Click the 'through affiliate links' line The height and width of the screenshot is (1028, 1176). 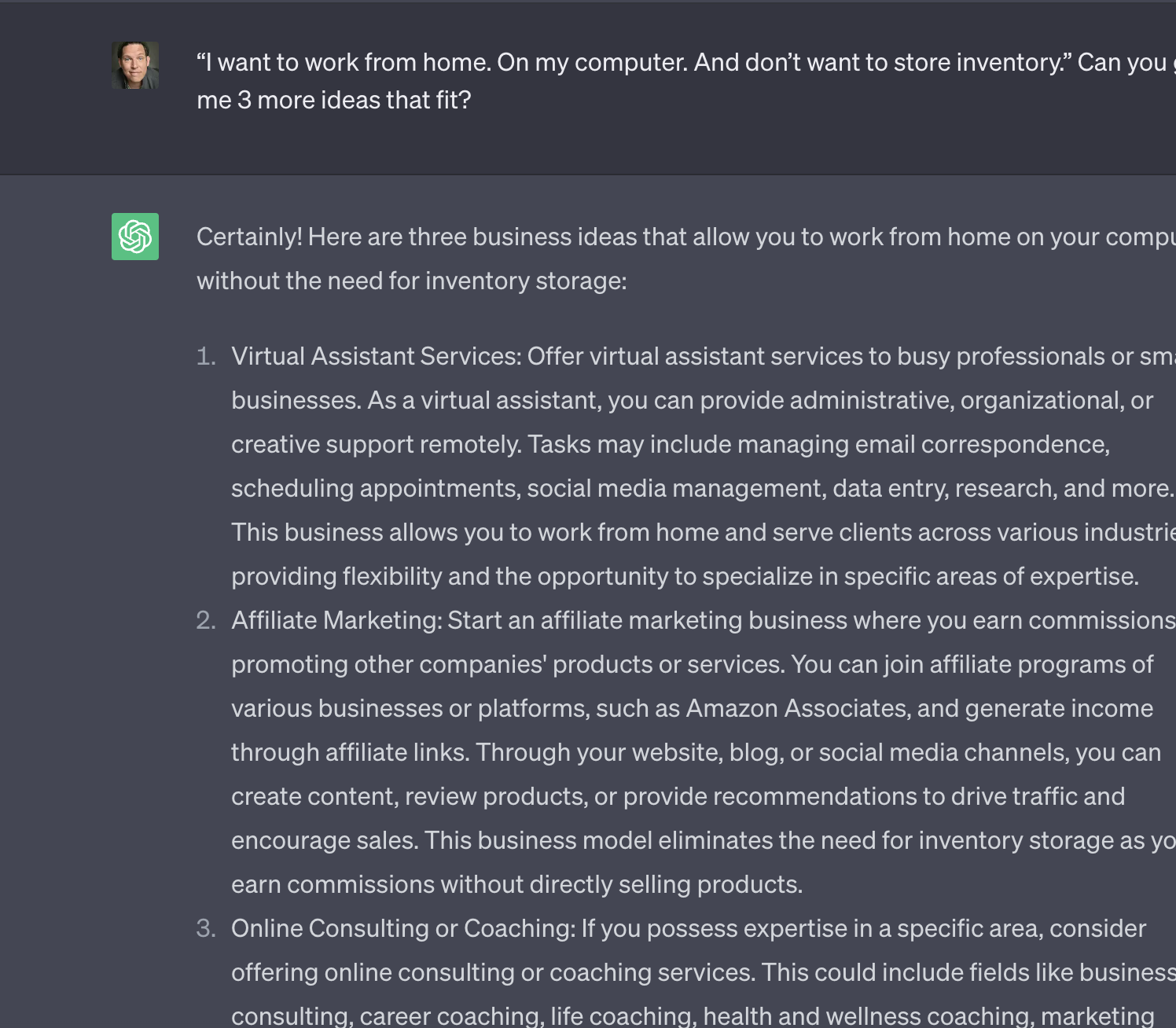click(696, 752)
